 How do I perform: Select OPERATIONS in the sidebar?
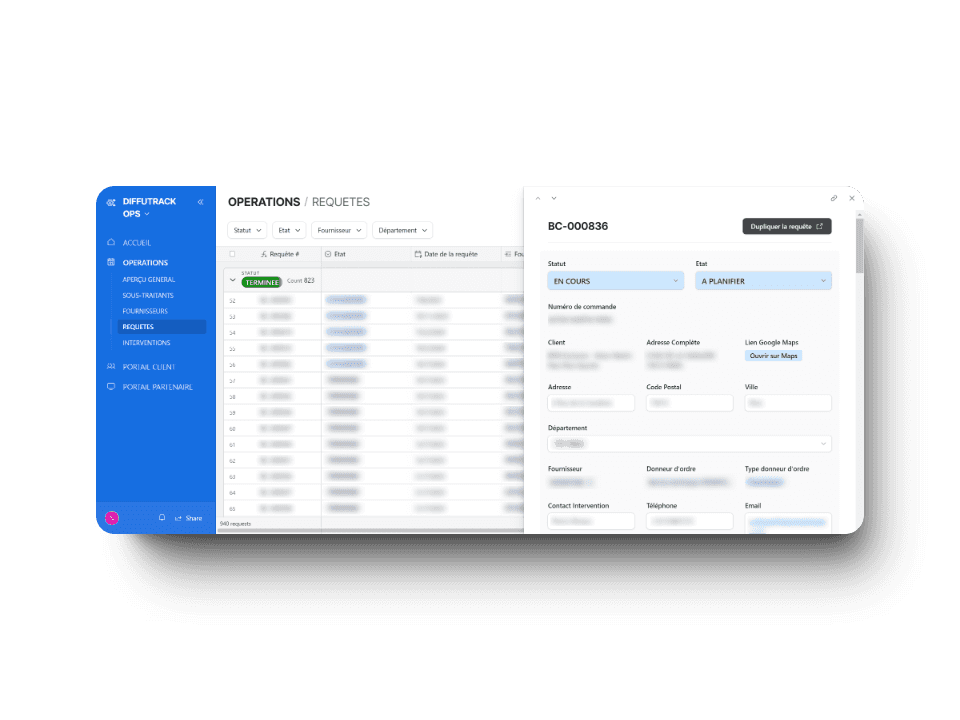[x=145, y=263]
